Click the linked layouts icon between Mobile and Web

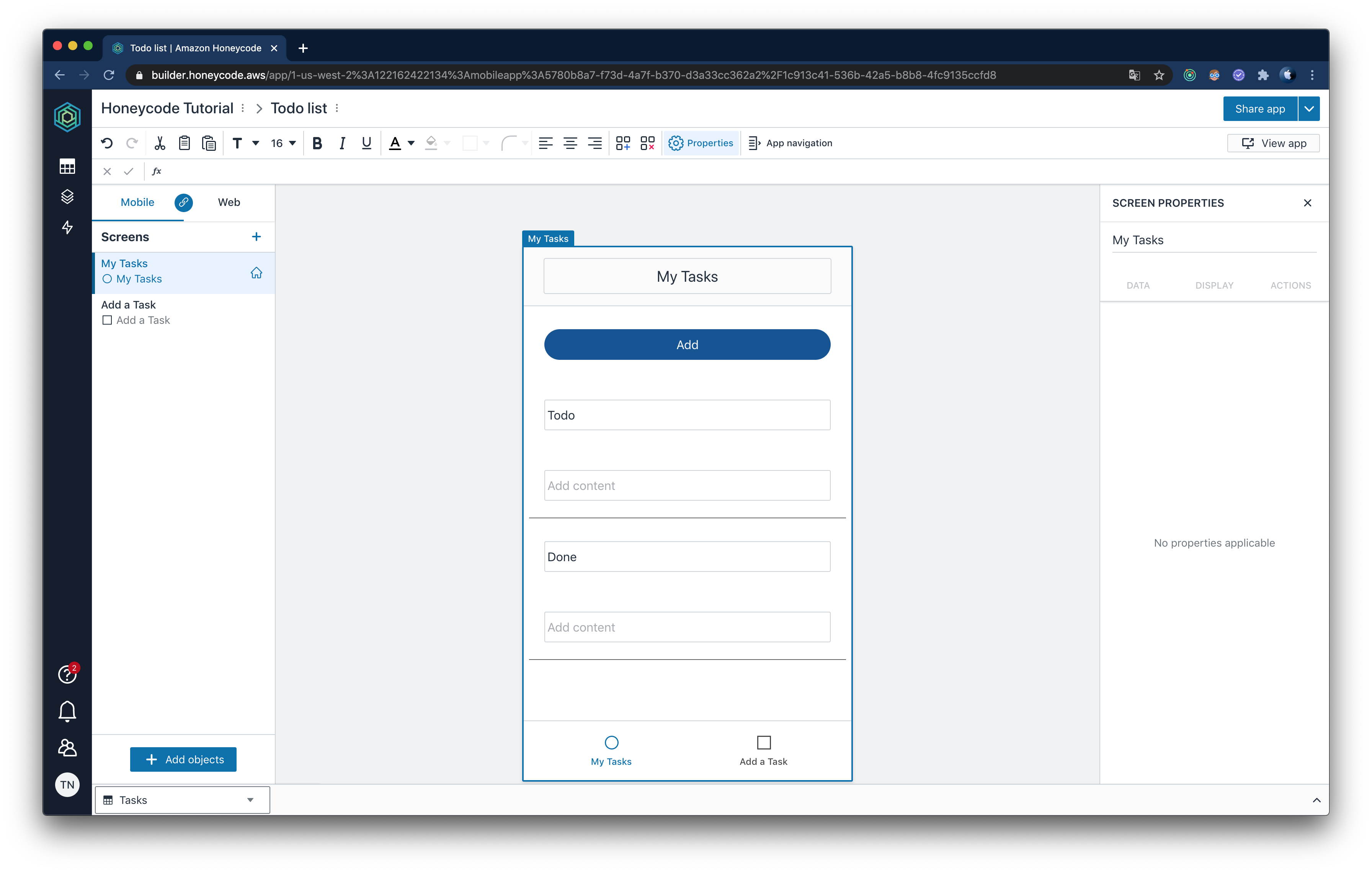pos(183,202)
